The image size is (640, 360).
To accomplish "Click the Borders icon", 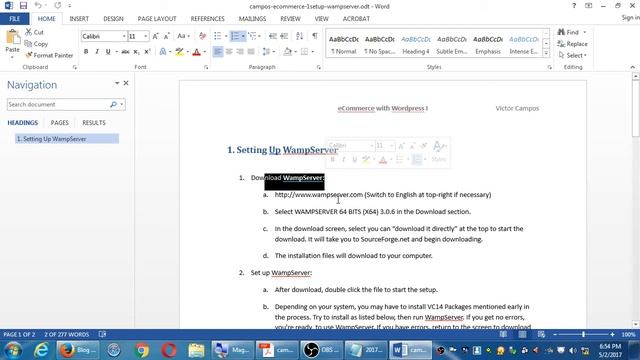I will [304, 52].
